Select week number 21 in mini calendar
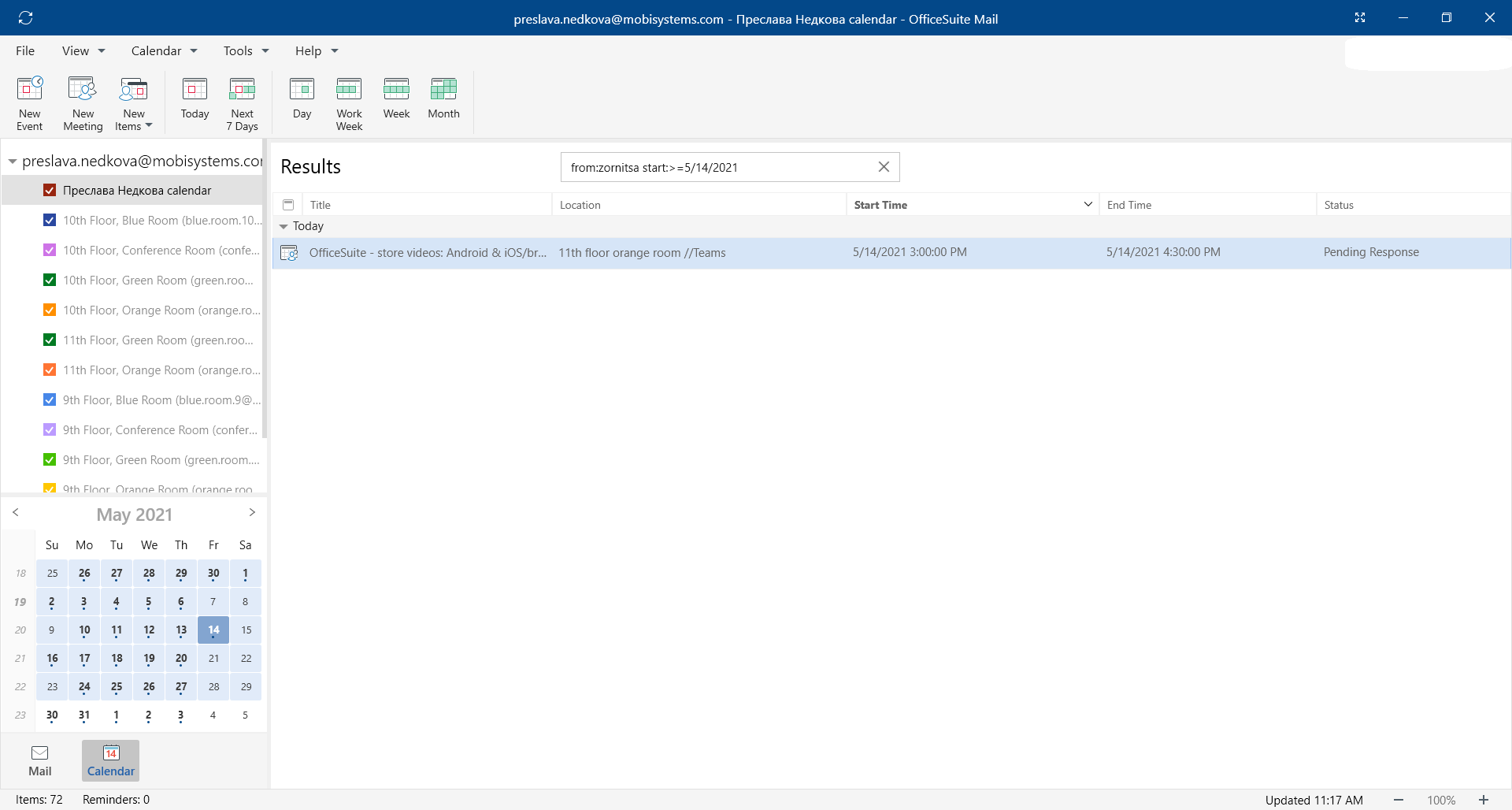Image resolution: width=1512 pixels, height=810 pixels. click(20, 658)
